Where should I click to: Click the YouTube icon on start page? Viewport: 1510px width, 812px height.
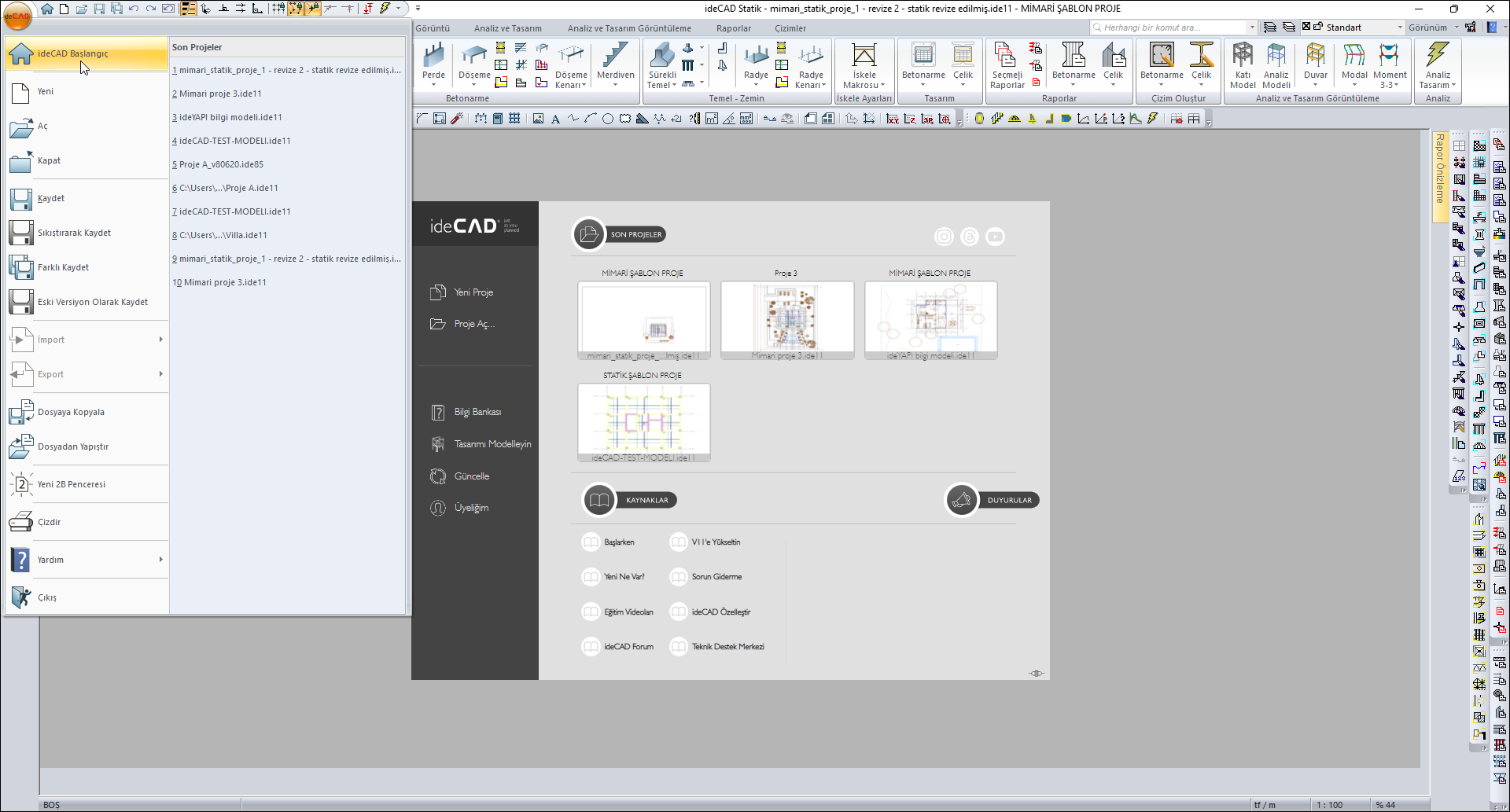(x=995, y=237)
